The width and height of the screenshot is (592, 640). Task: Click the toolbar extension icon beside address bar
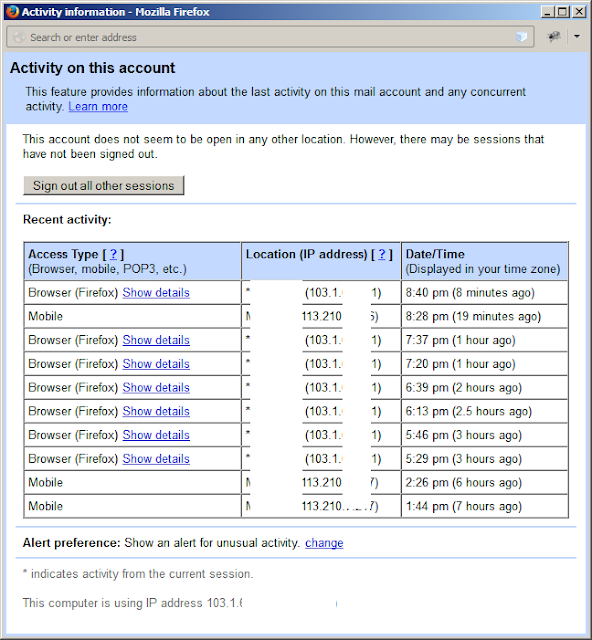[x=553, y=37]
